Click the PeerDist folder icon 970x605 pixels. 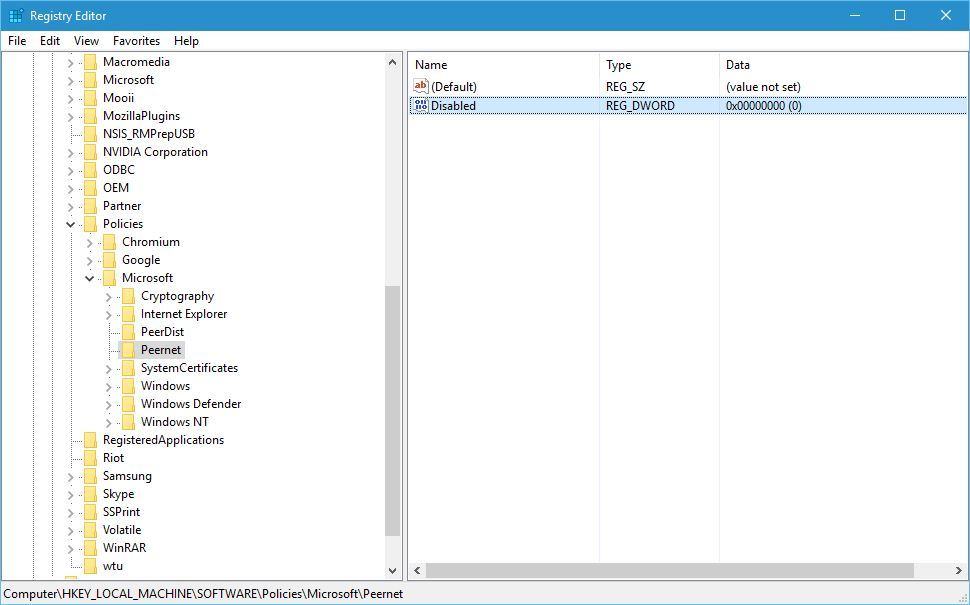coord(128,332)
